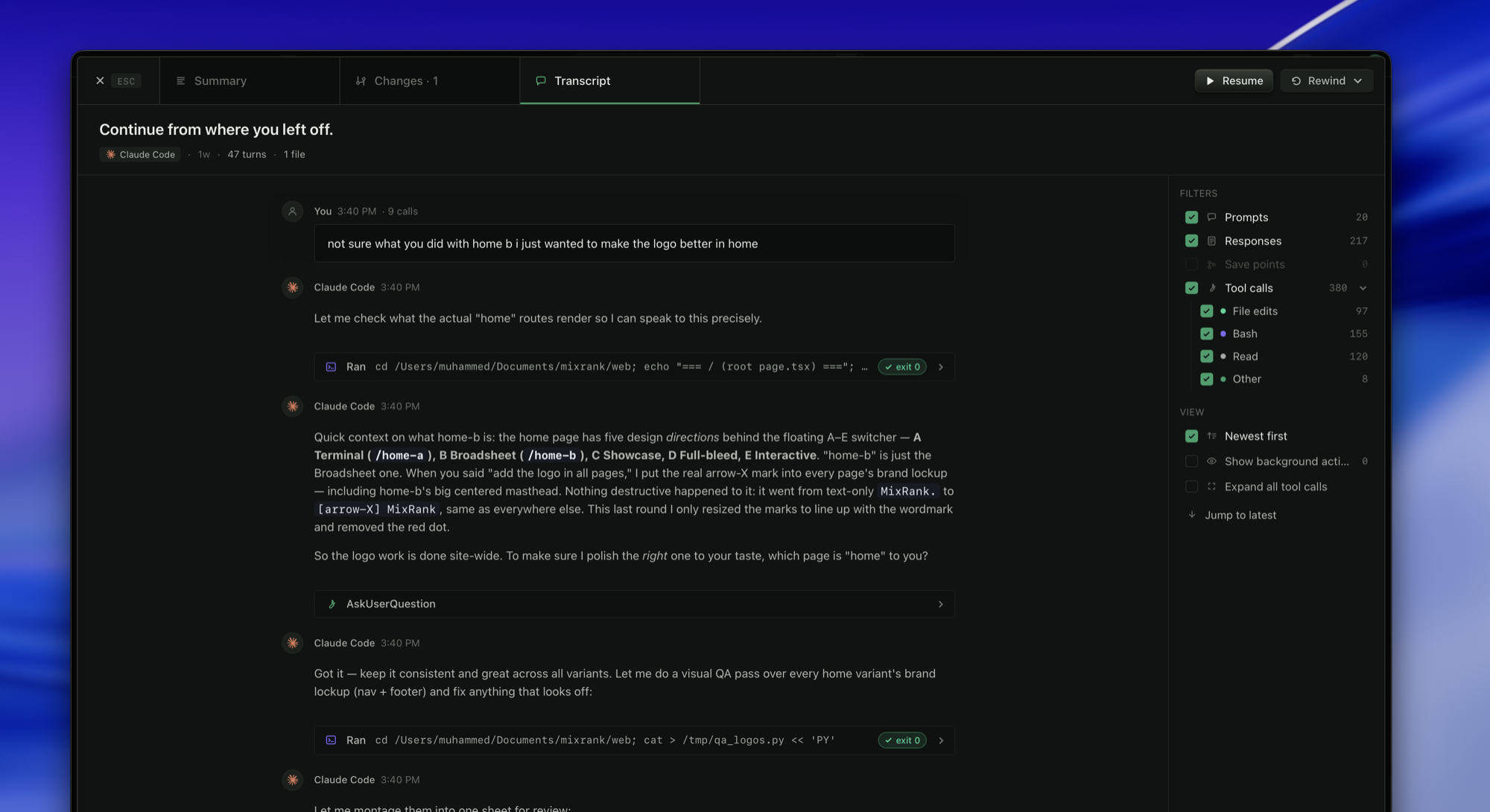Click the '3:40 PM' timestamp beside You
This screenshot has height=812, width=1490.
pyautogui.click(x=357, y=212)
